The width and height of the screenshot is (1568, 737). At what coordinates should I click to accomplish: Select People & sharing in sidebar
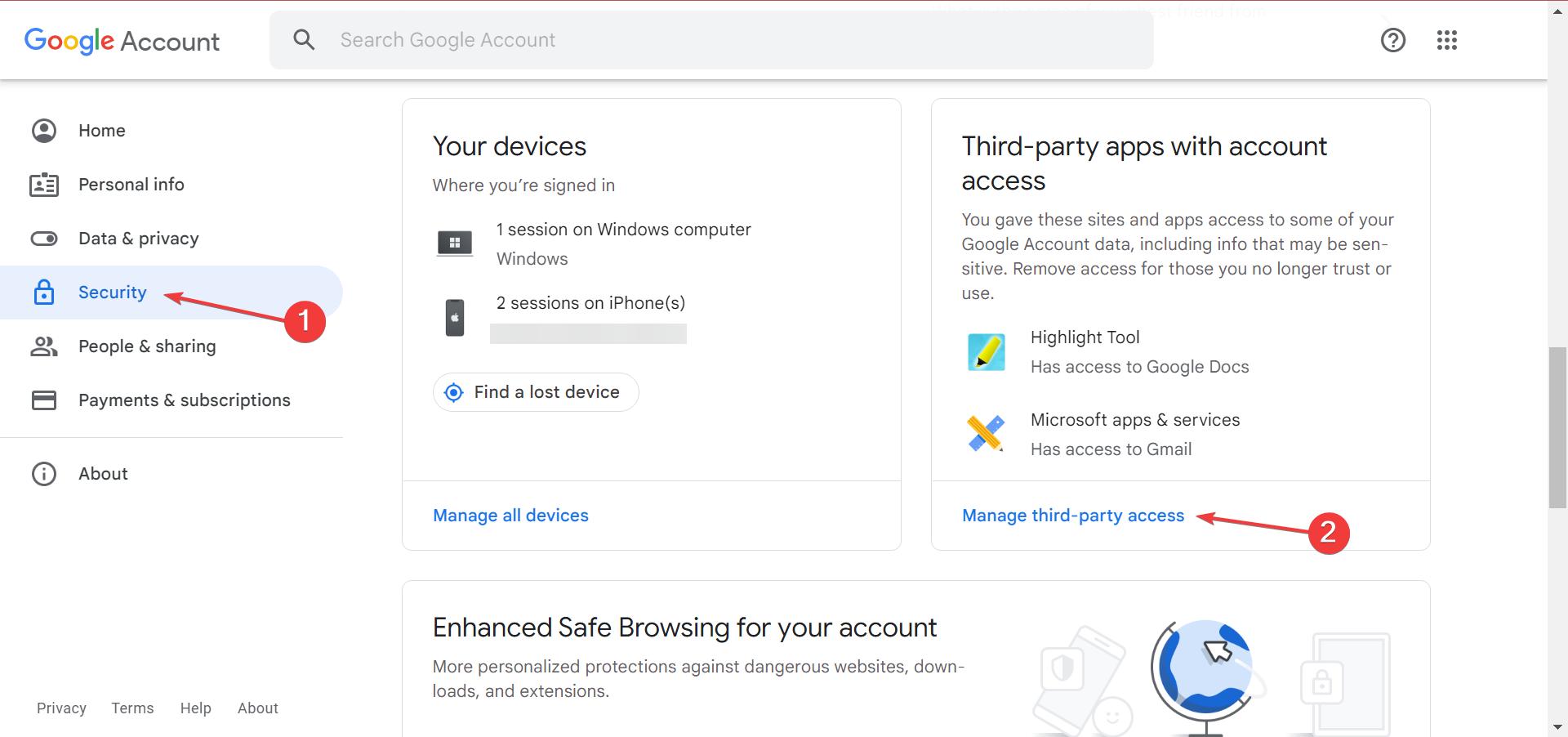coord(147,346)
